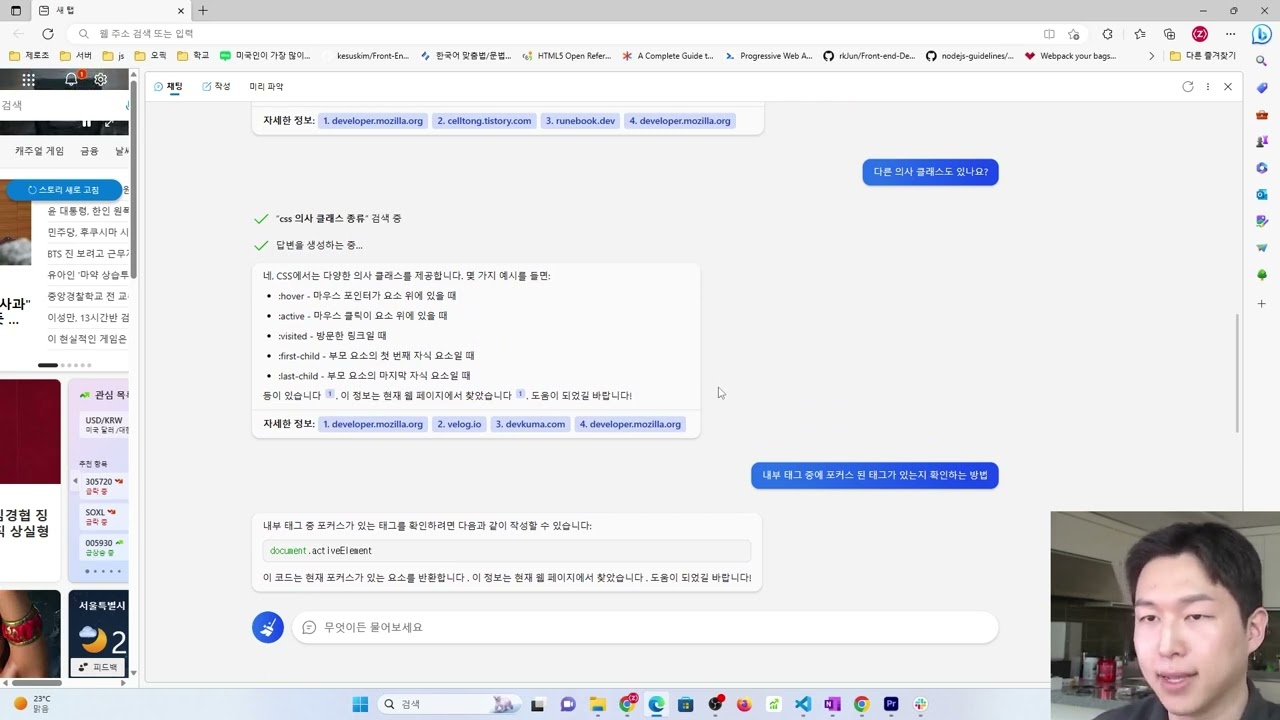Toggle split screen icon in address bar

(x=1049, y=34)
